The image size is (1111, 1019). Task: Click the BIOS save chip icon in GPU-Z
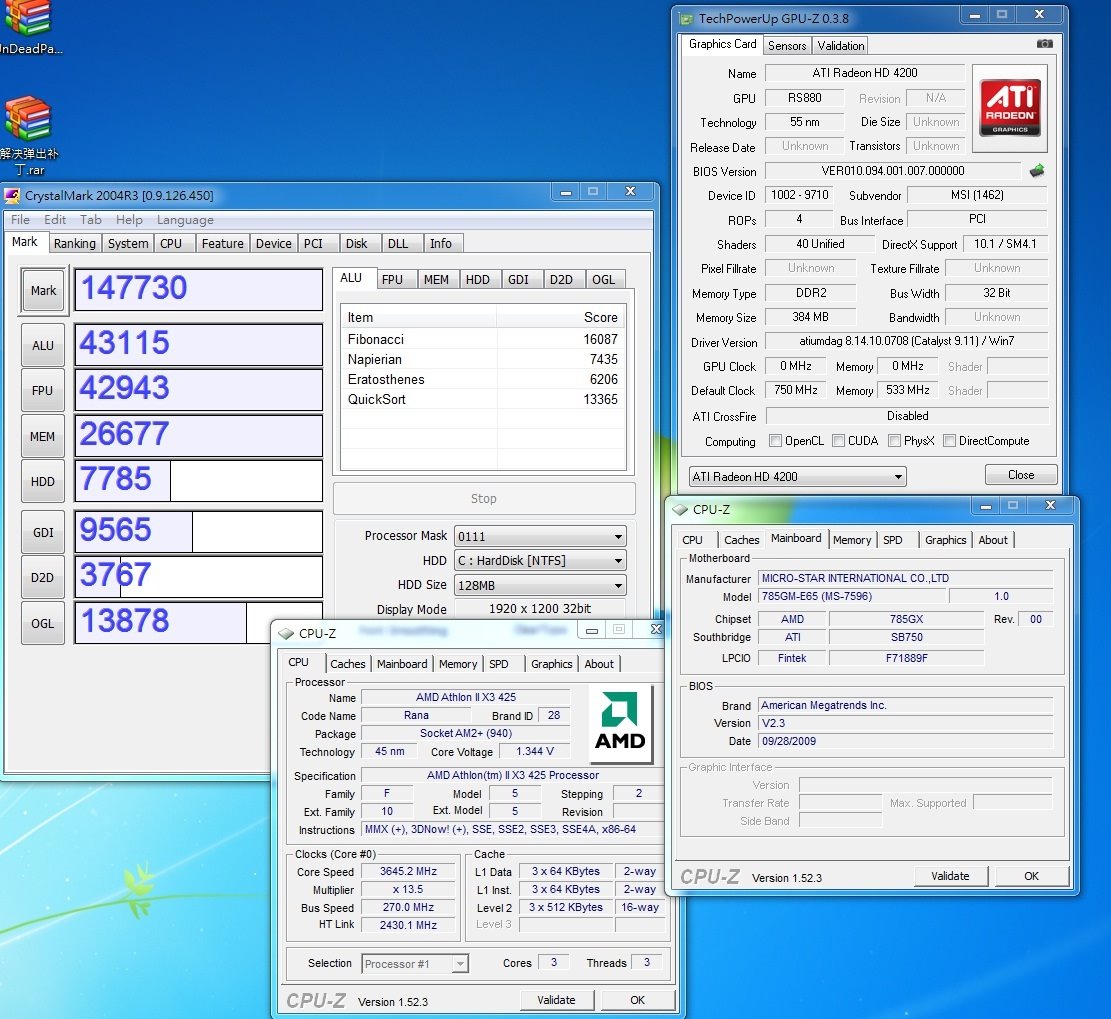coord(1037,171)
